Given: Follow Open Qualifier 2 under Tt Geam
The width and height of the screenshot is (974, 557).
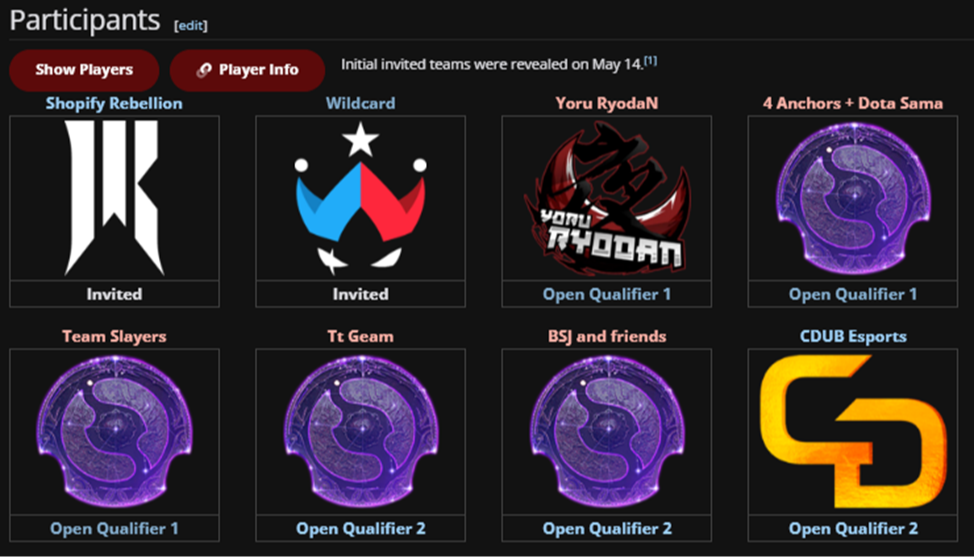Looking at the screenshot, I should (x=360, y=528).
